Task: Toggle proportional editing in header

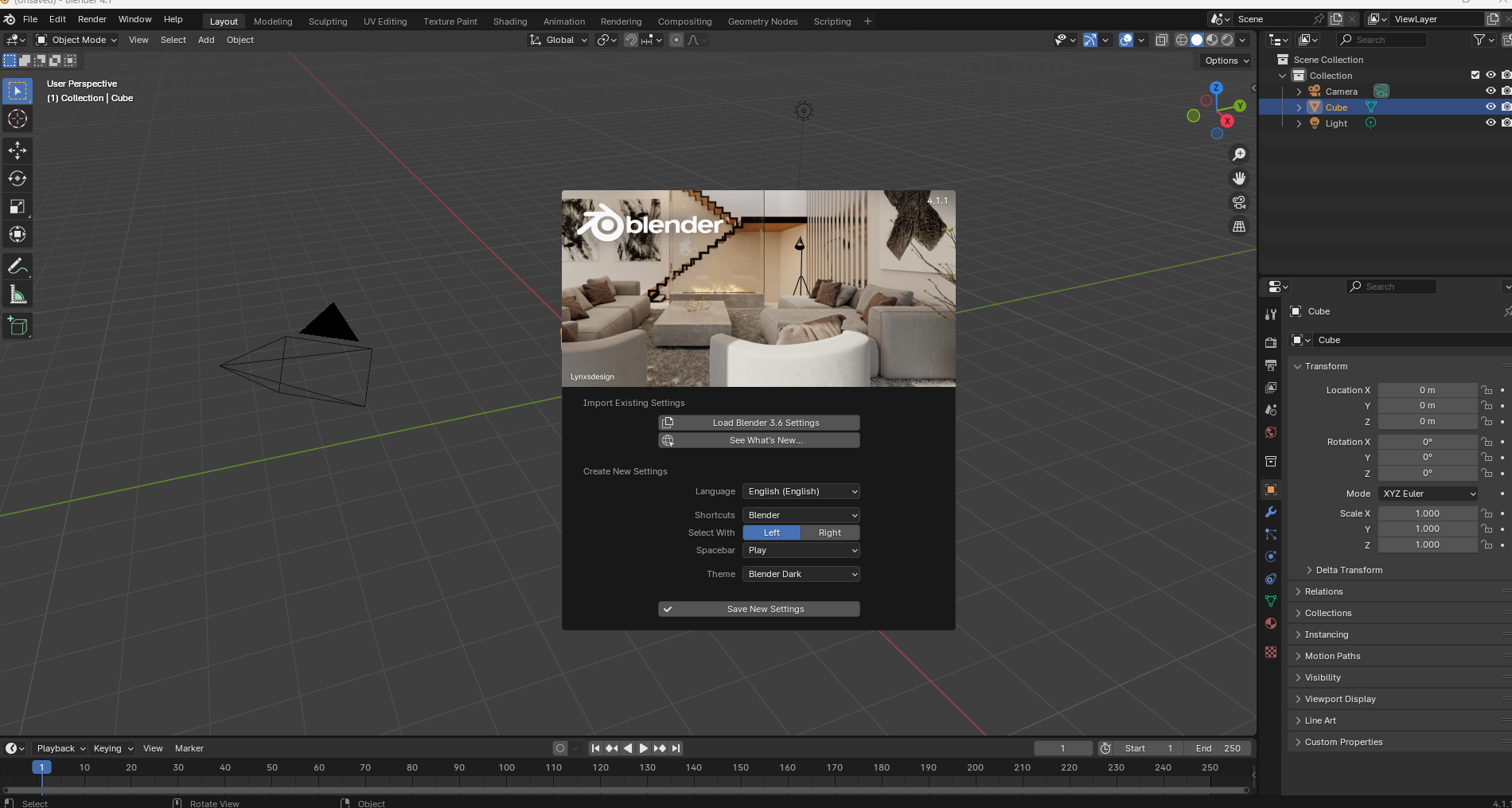Action: point(676,40)
